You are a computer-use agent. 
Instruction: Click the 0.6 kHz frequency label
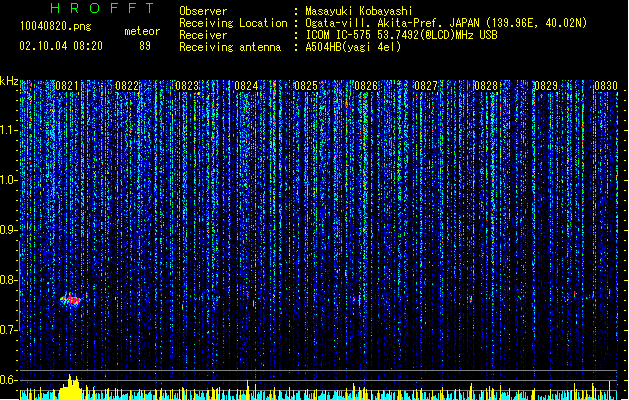(9, 380)
